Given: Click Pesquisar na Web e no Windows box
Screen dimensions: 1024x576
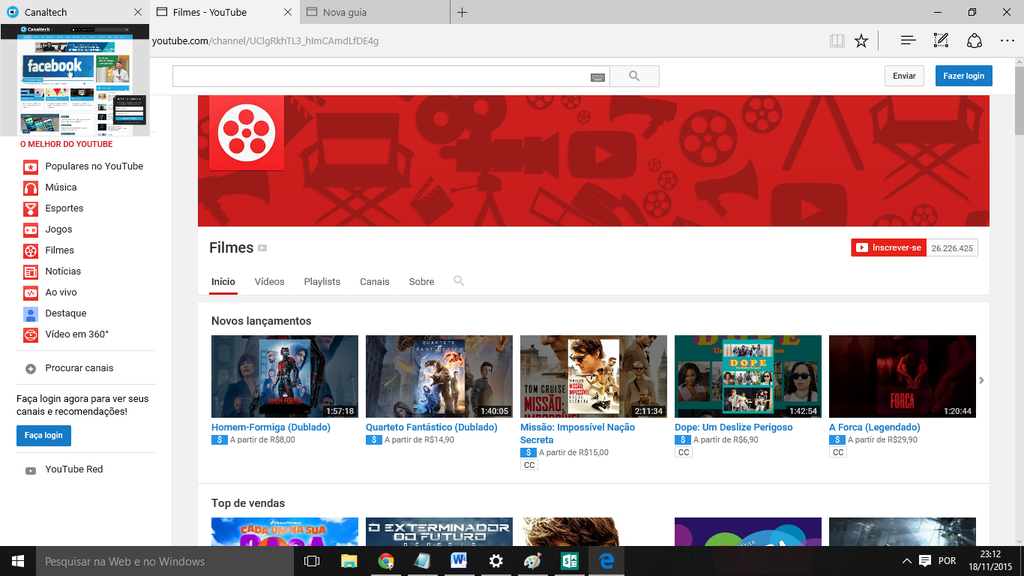Looking at the screenshot, I should [x=165, y=561].
